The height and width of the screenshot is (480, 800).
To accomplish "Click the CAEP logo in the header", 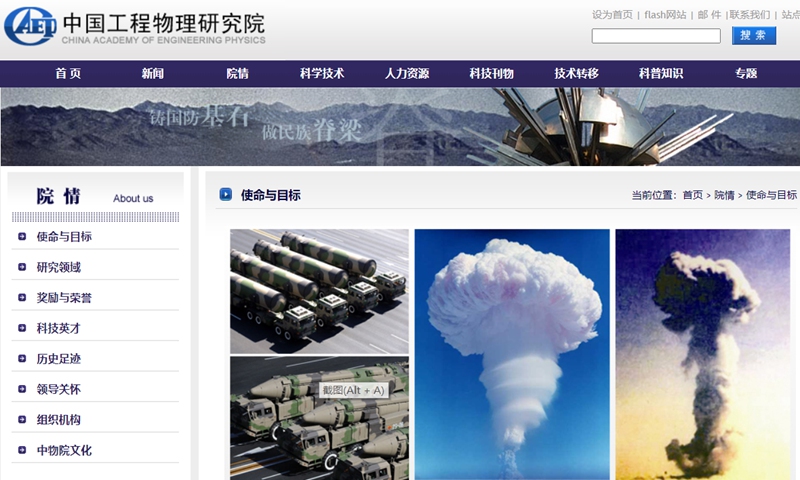I will (30, 26).
